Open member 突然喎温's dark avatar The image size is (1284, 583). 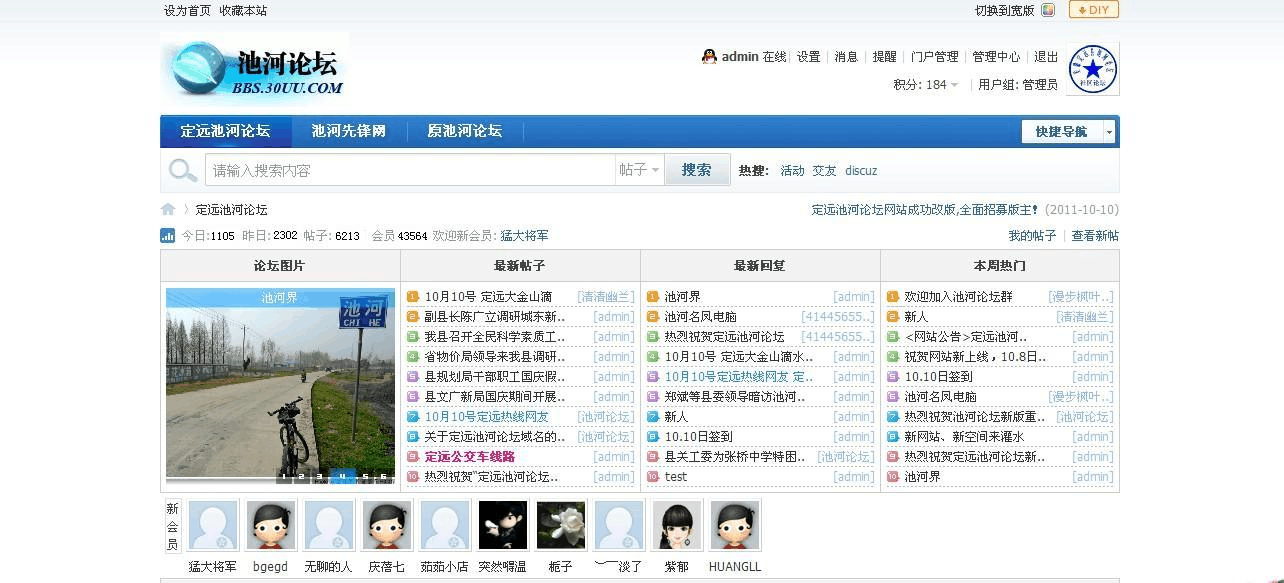pos(503,525)
